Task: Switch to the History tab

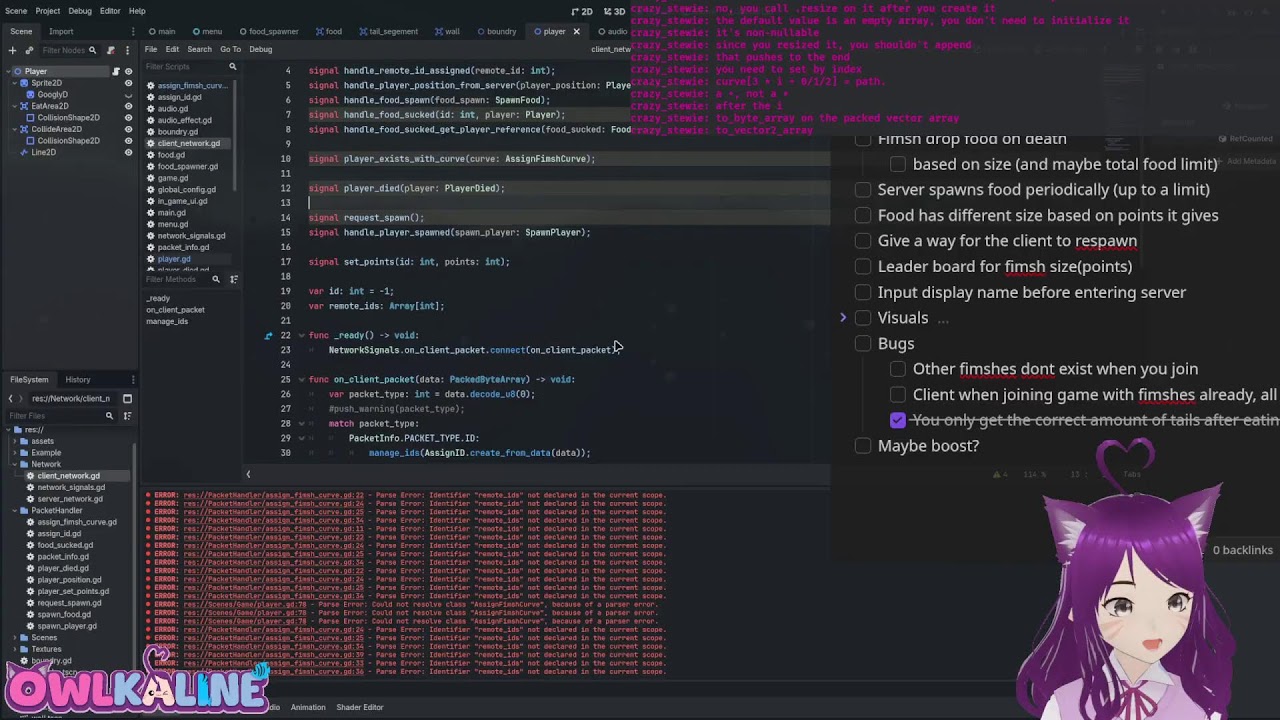Action: tap(78, 380)
